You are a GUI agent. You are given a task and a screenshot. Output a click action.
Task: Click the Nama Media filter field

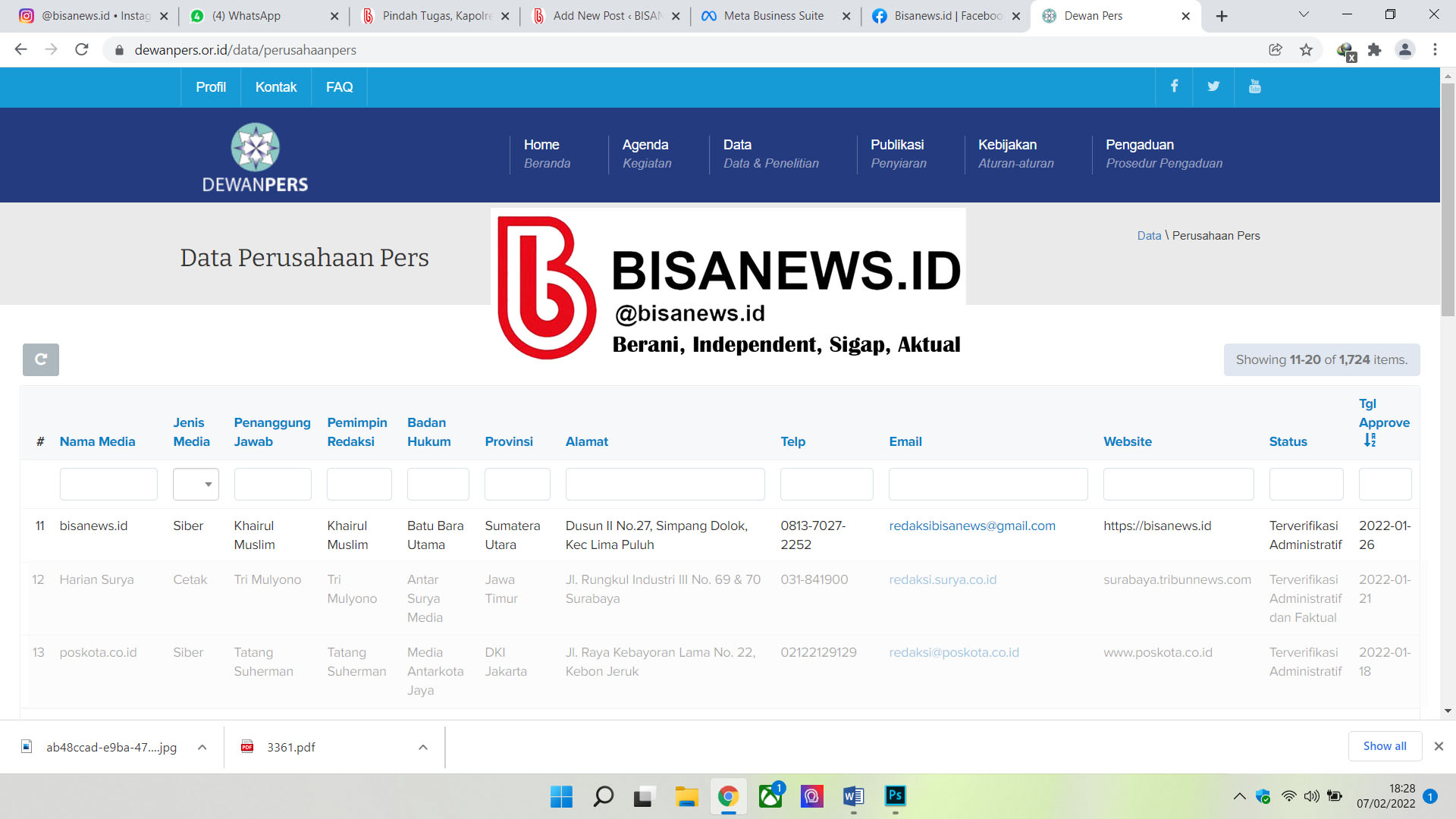[108, 485]
